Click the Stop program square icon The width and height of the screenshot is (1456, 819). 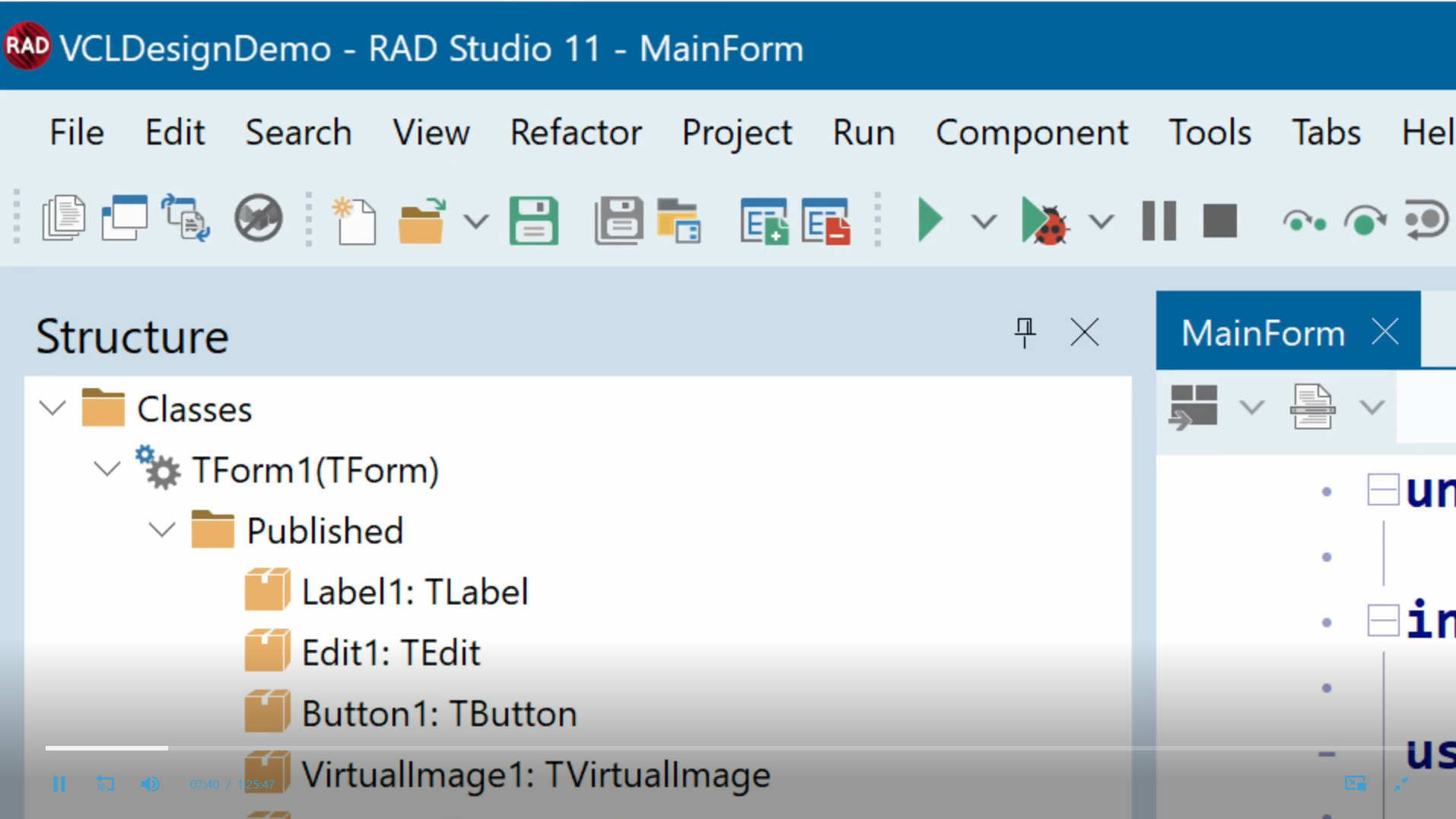tap(1220, 221)
